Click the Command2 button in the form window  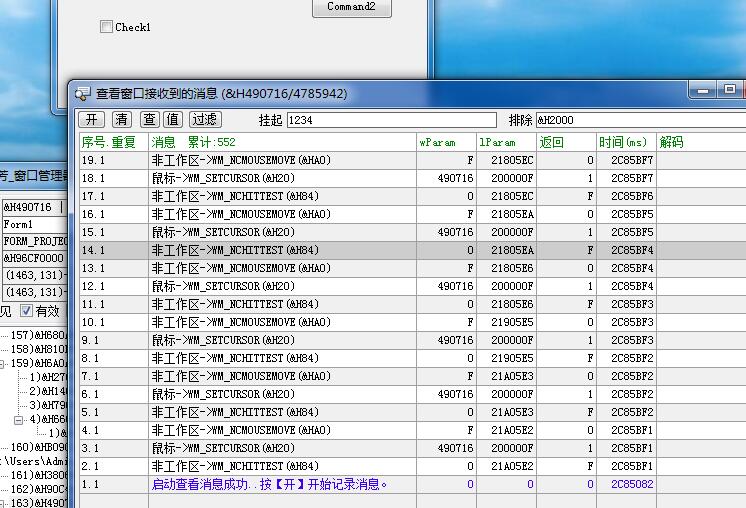point(352,7)
